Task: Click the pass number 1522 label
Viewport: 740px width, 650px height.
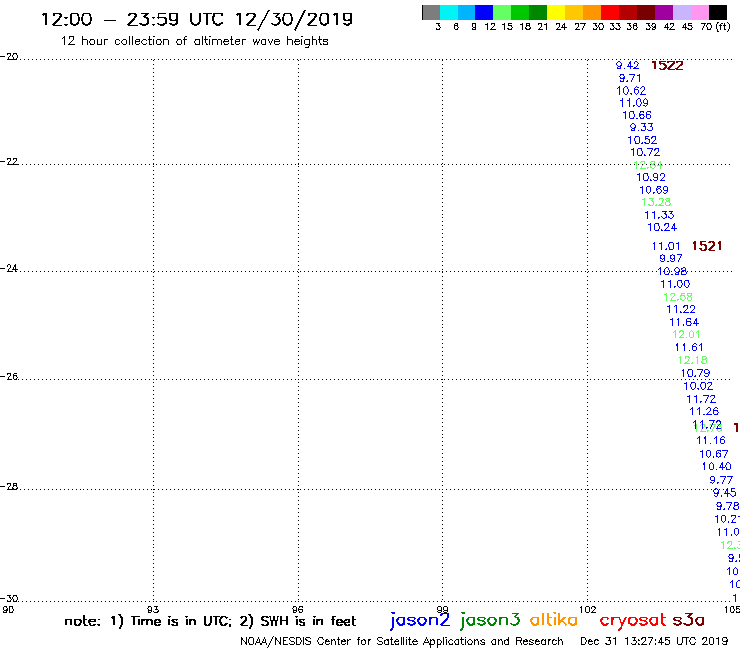Action: tap(667, 66)
